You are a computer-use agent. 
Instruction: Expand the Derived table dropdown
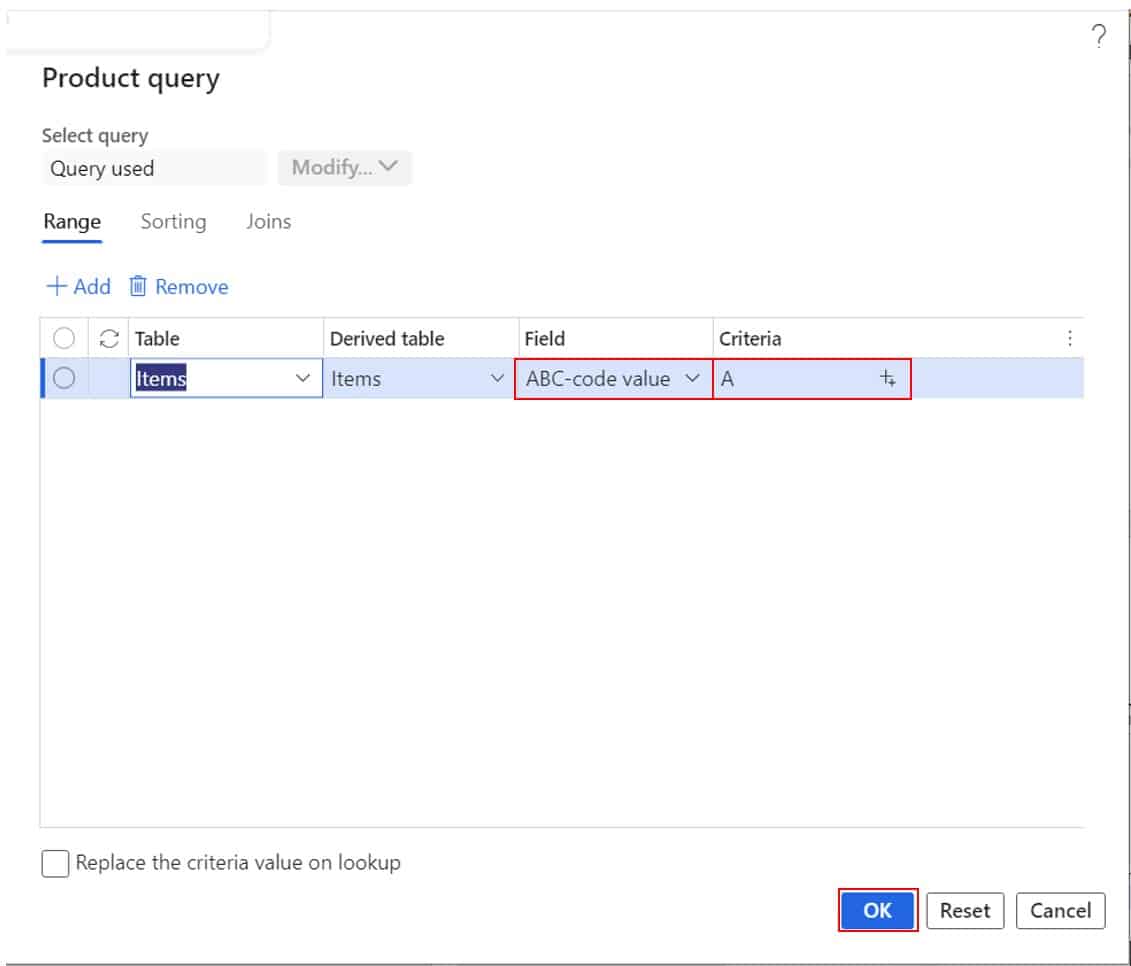497,379
